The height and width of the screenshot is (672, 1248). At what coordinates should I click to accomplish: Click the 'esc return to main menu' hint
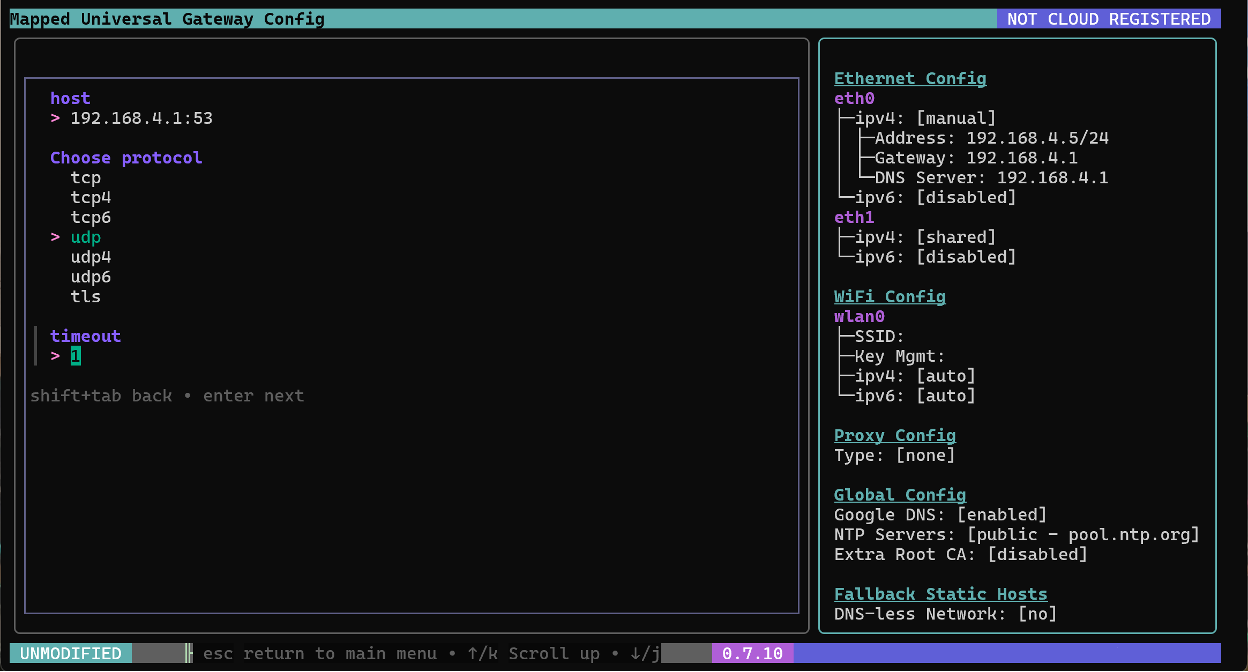pos(320,654)
